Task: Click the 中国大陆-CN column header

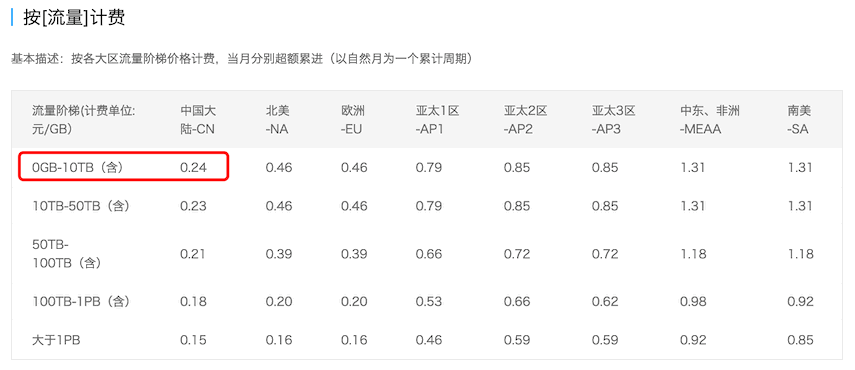Action: tap(198, 120)
